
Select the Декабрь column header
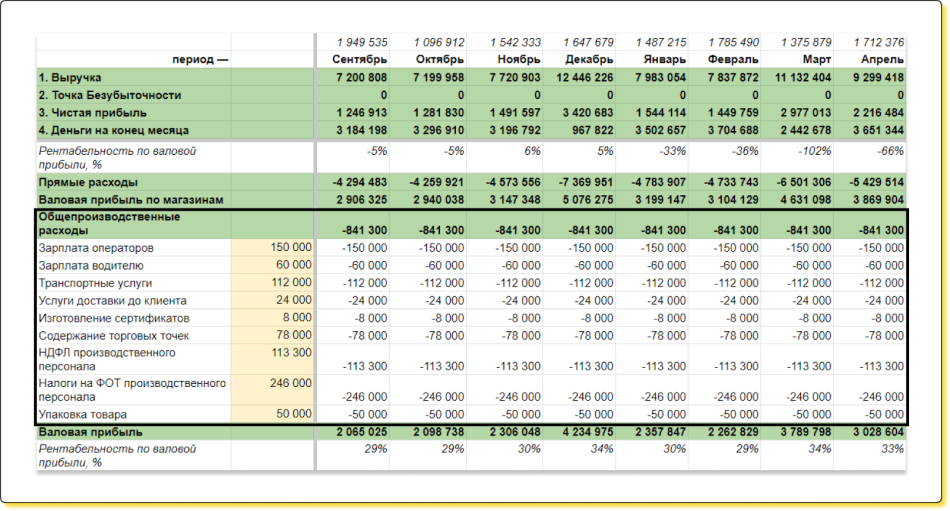point(589,59)
